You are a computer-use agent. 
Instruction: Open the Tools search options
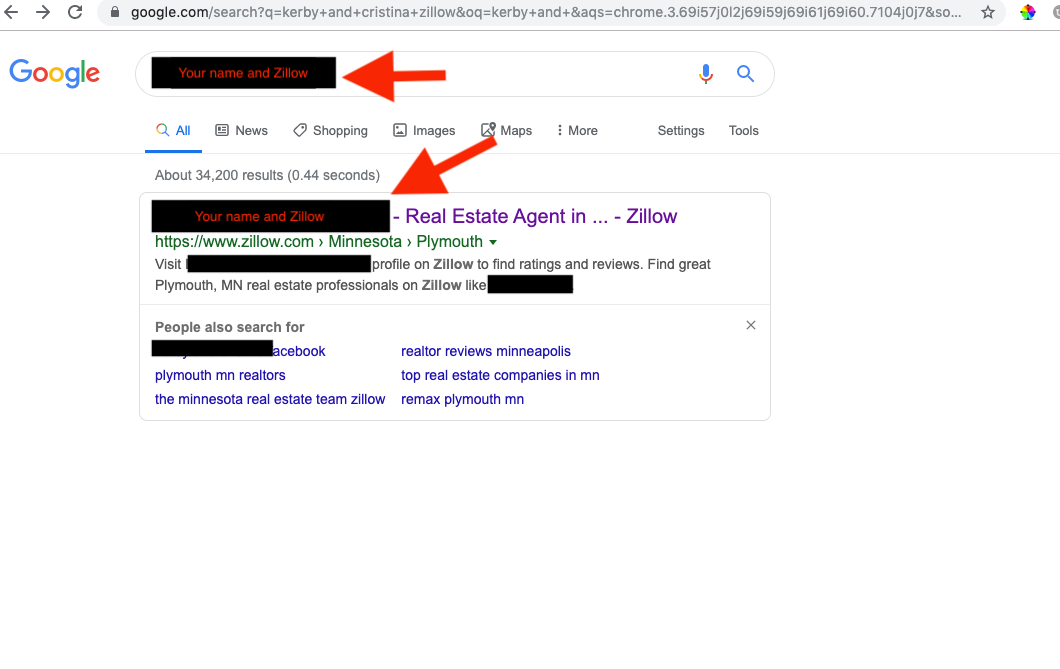(x=744, y=130)
